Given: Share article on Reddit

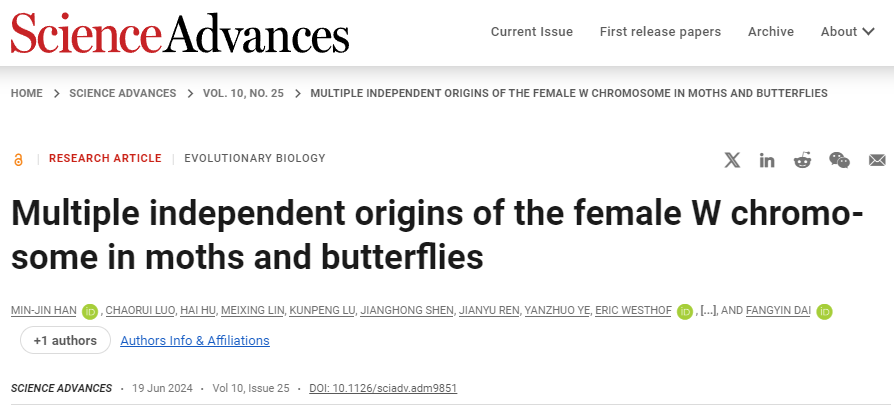Looking at the screenshot, I should pos(802,160).
